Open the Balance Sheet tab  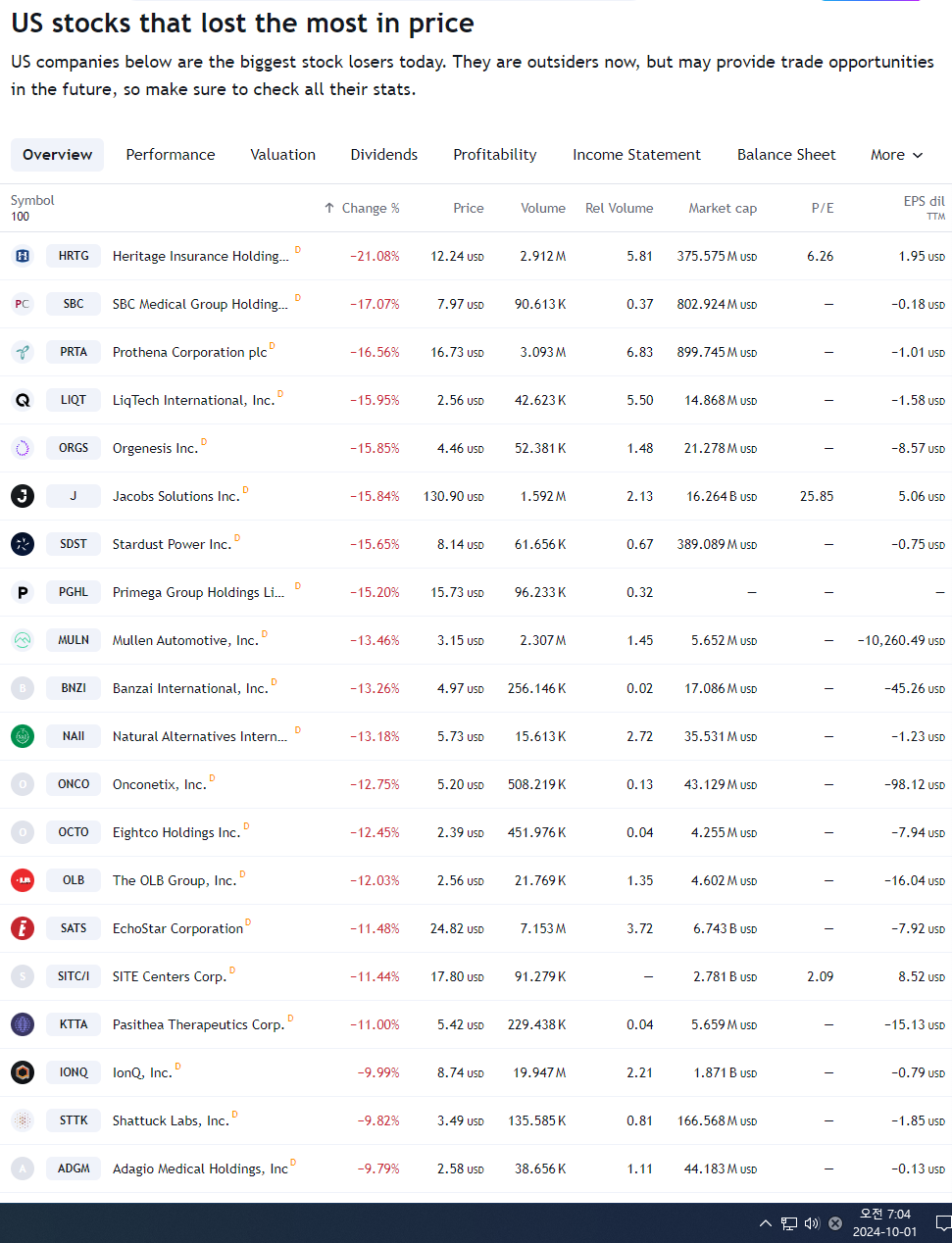pyautogui.click(x=786, y=155)
